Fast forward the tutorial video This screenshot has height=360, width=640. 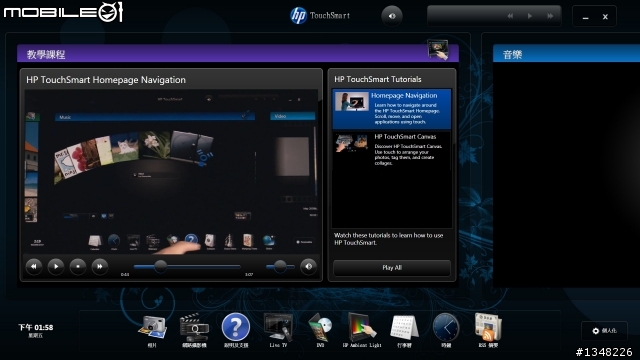(100, 267)
